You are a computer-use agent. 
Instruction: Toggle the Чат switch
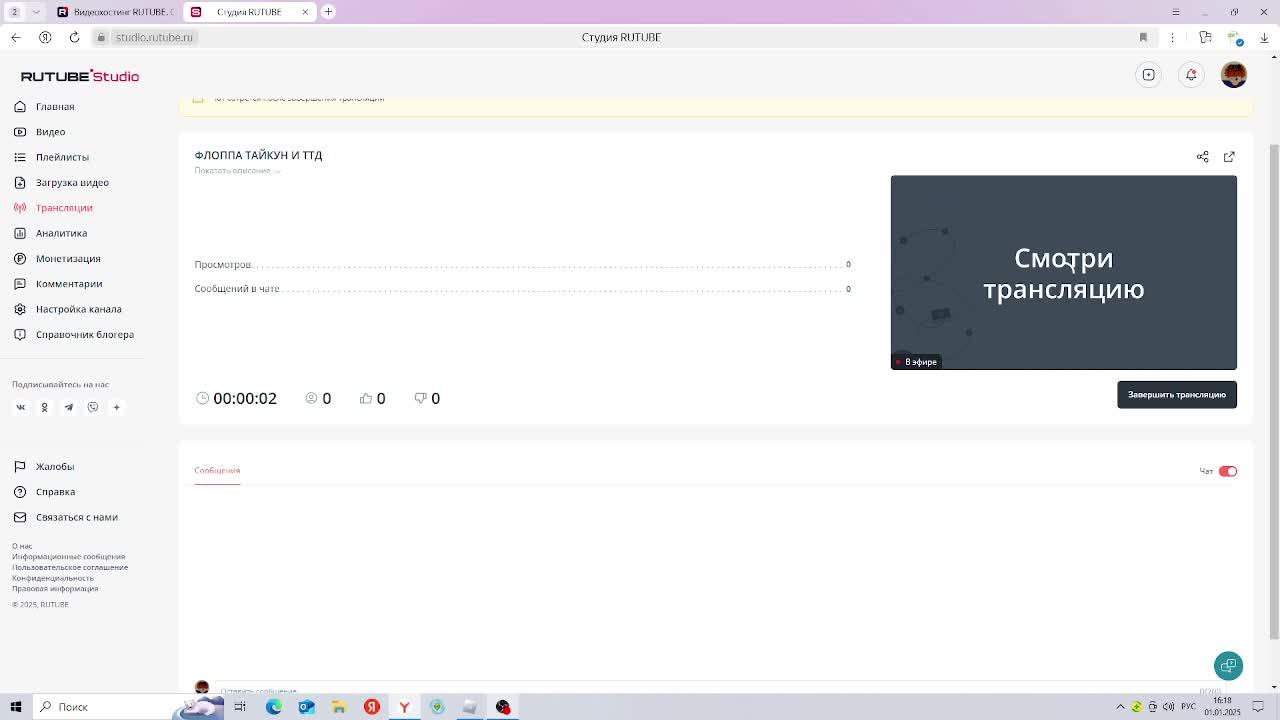pos(1228,471)
